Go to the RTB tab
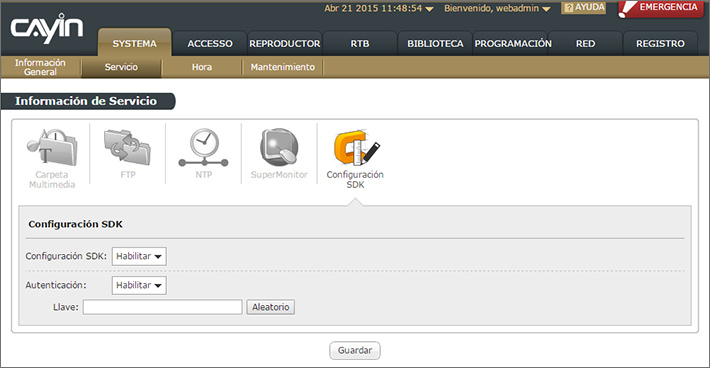The width and height of the screenshot is (710, 368). 360,43
